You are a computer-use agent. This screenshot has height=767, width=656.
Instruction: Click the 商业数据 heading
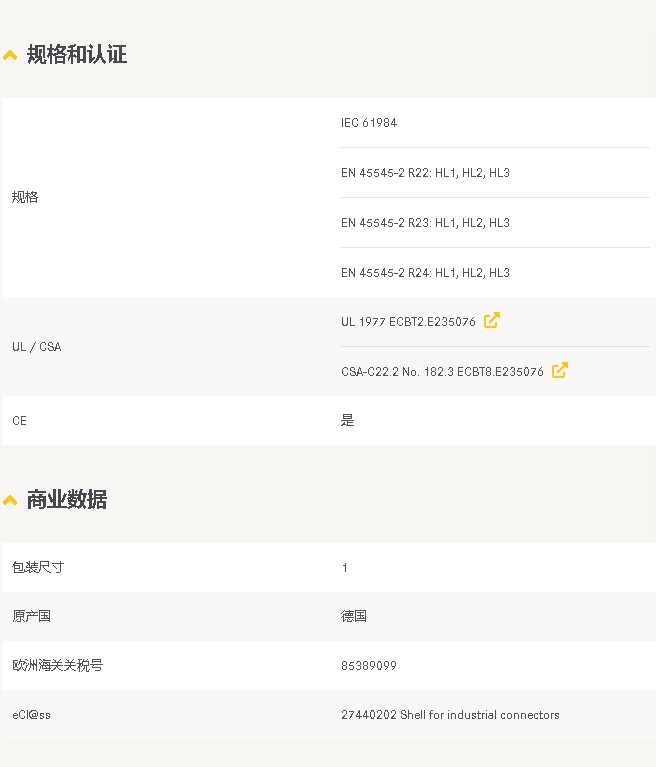pyautogui.click(x=67, y=499)
